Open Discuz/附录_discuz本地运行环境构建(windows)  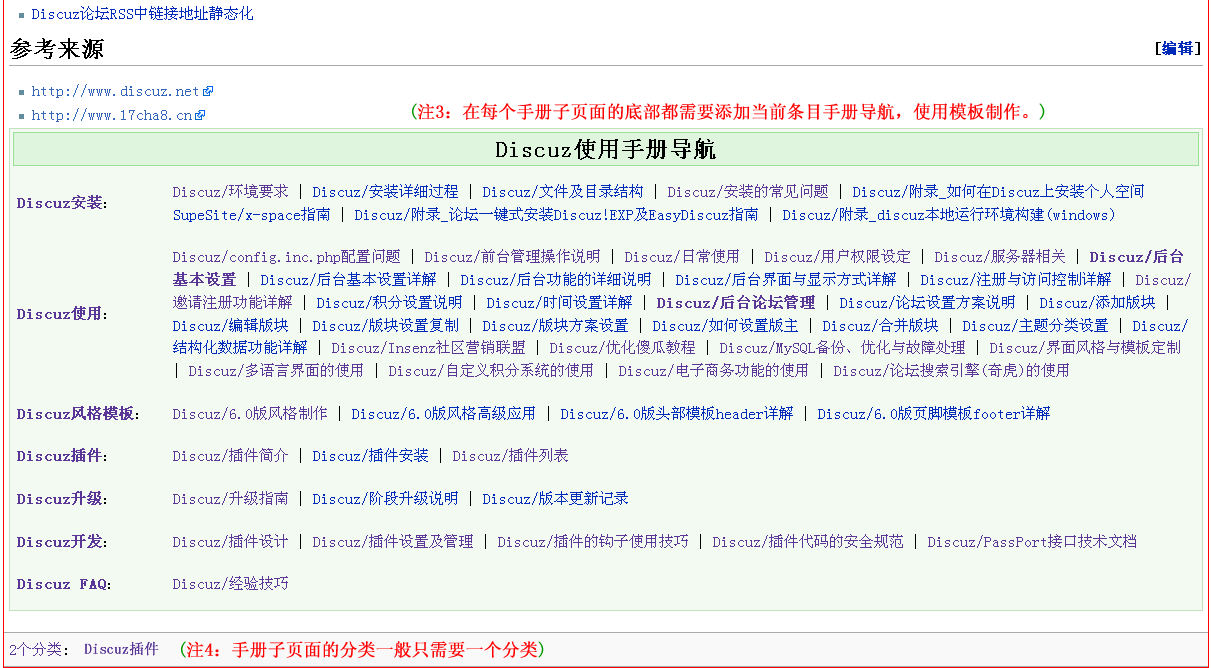(949, 214)
